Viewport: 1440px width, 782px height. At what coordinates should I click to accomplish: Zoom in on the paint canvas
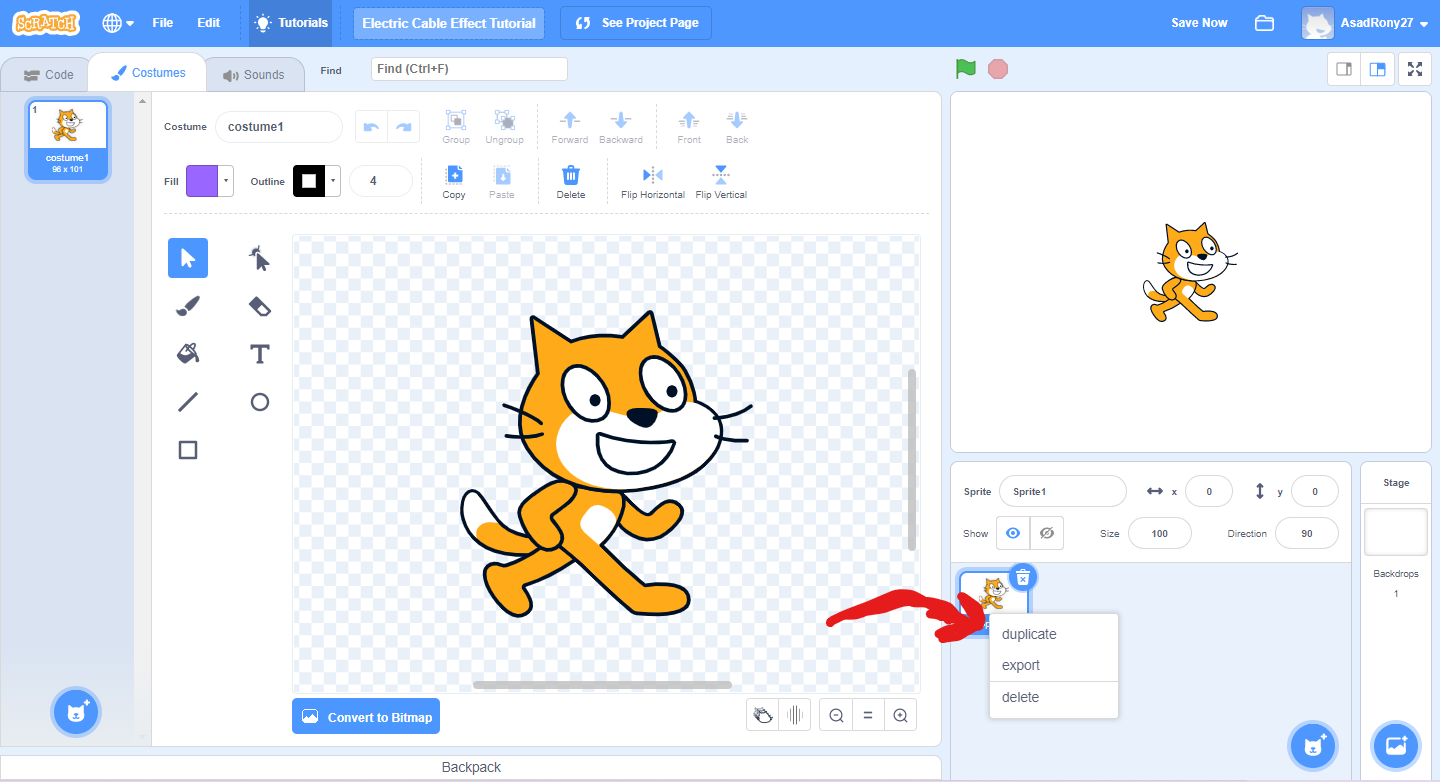899,715
